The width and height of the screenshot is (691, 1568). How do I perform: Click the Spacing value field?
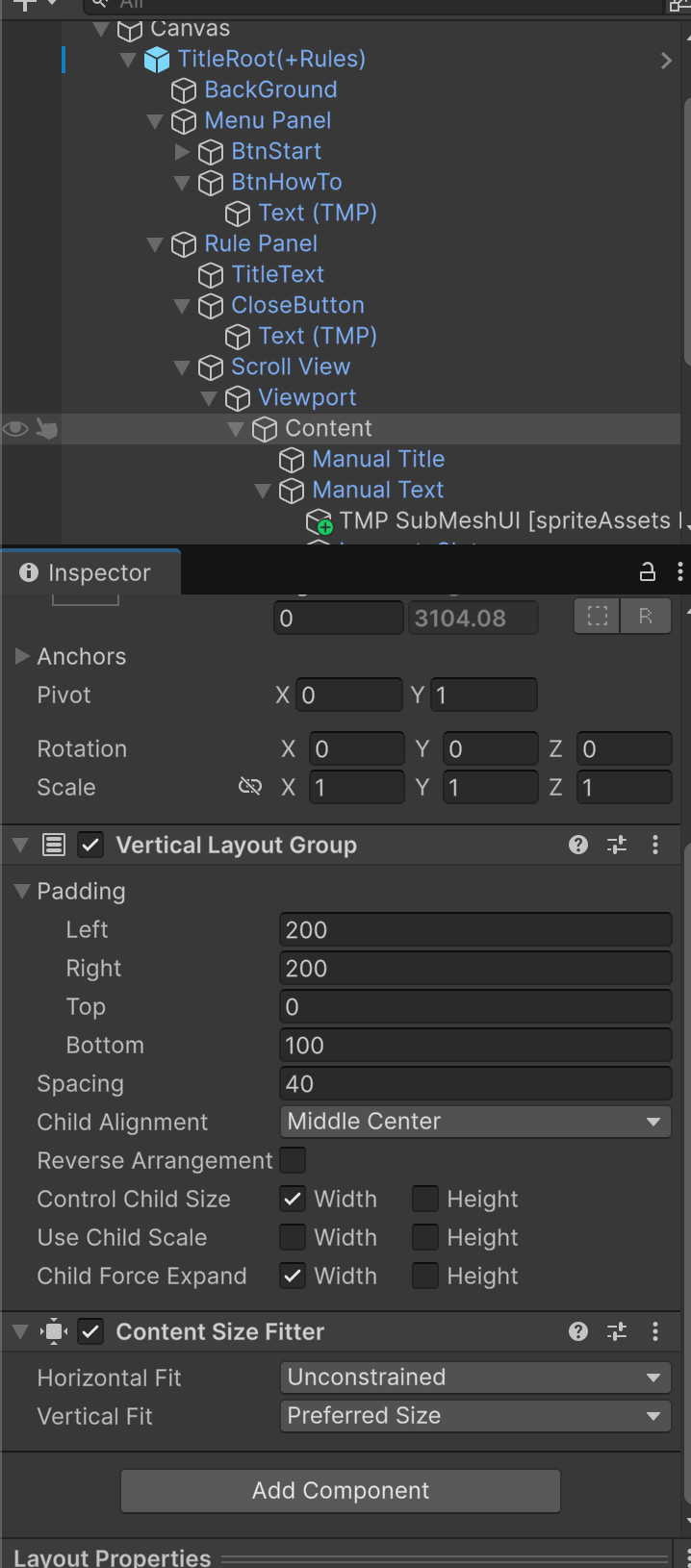click(475, 1083)
